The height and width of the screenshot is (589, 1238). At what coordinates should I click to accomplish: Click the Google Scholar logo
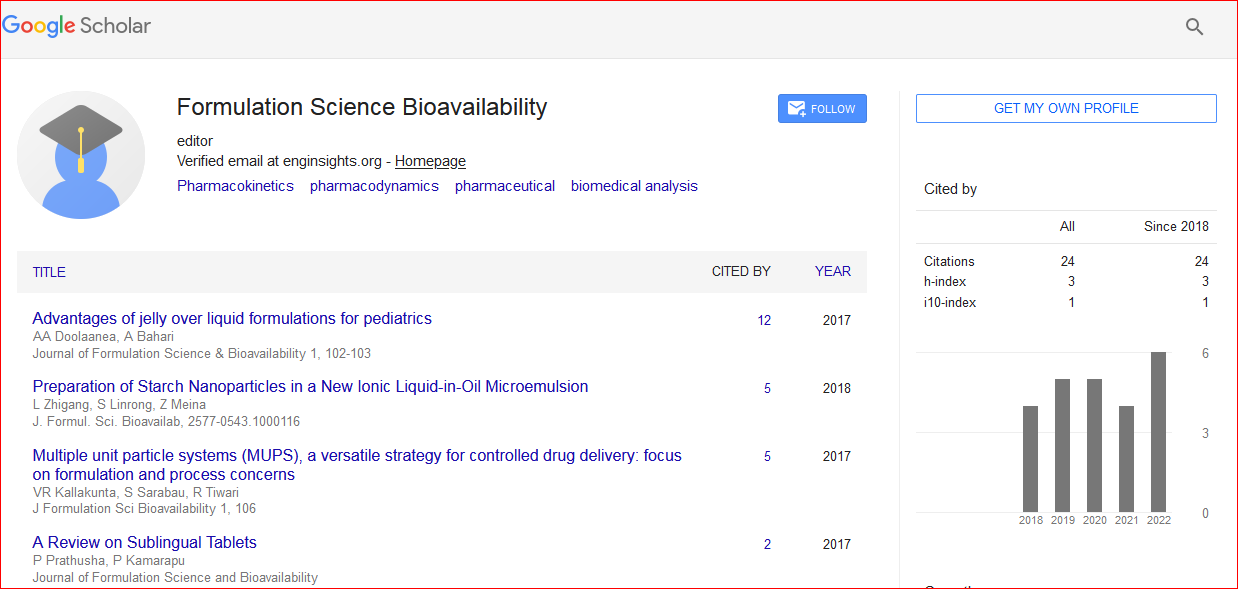77,26
